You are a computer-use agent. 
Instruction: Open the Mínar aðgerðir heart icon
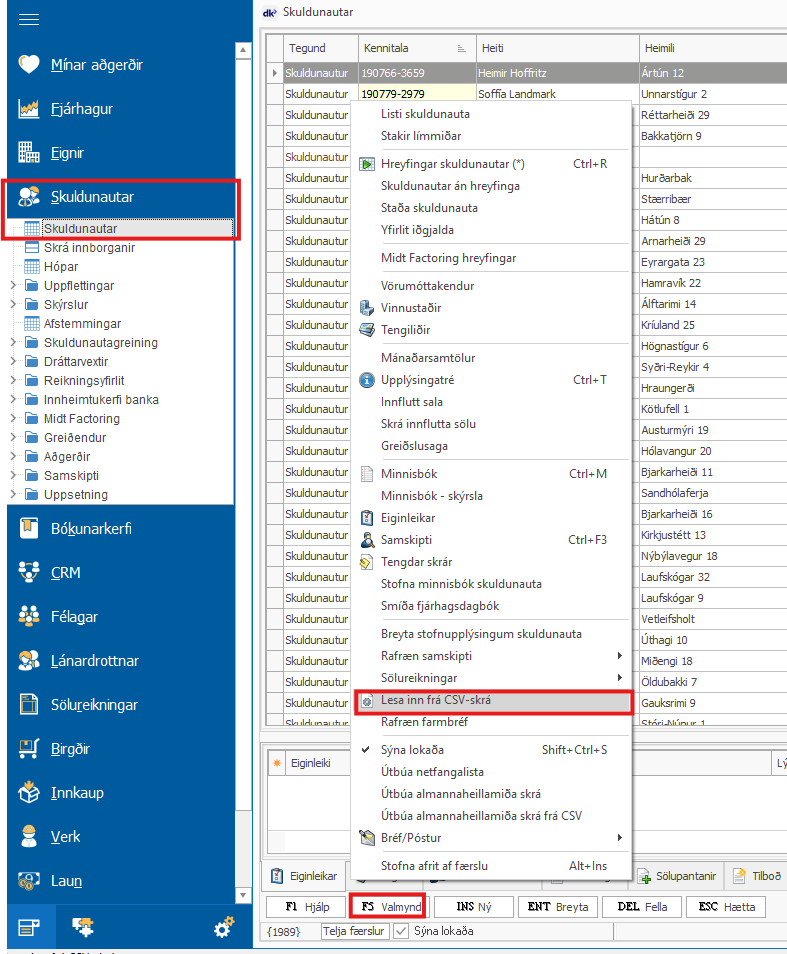pos(29,65)
